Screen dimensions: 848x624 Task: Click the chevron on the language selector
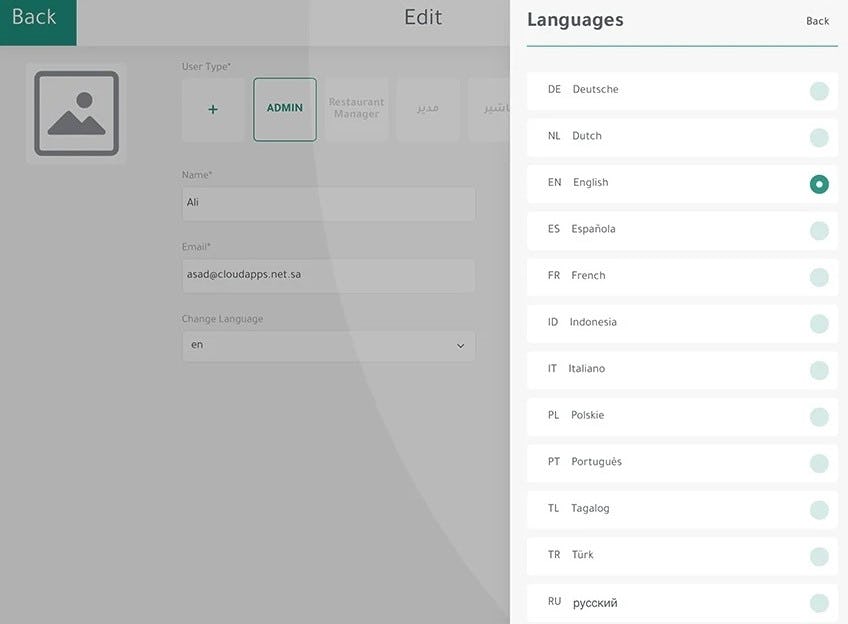click(461, 346)
